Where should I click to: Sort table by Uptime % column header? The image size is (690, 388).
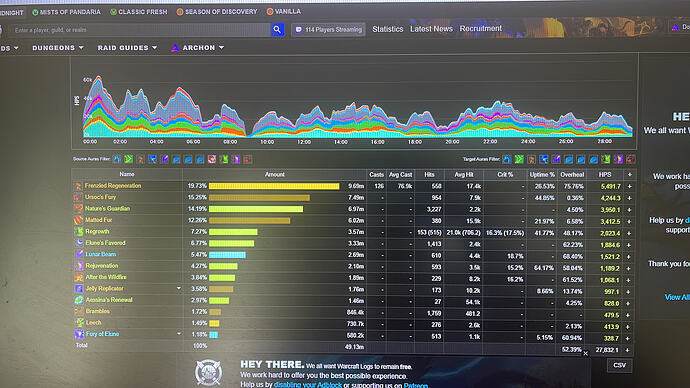542,175
